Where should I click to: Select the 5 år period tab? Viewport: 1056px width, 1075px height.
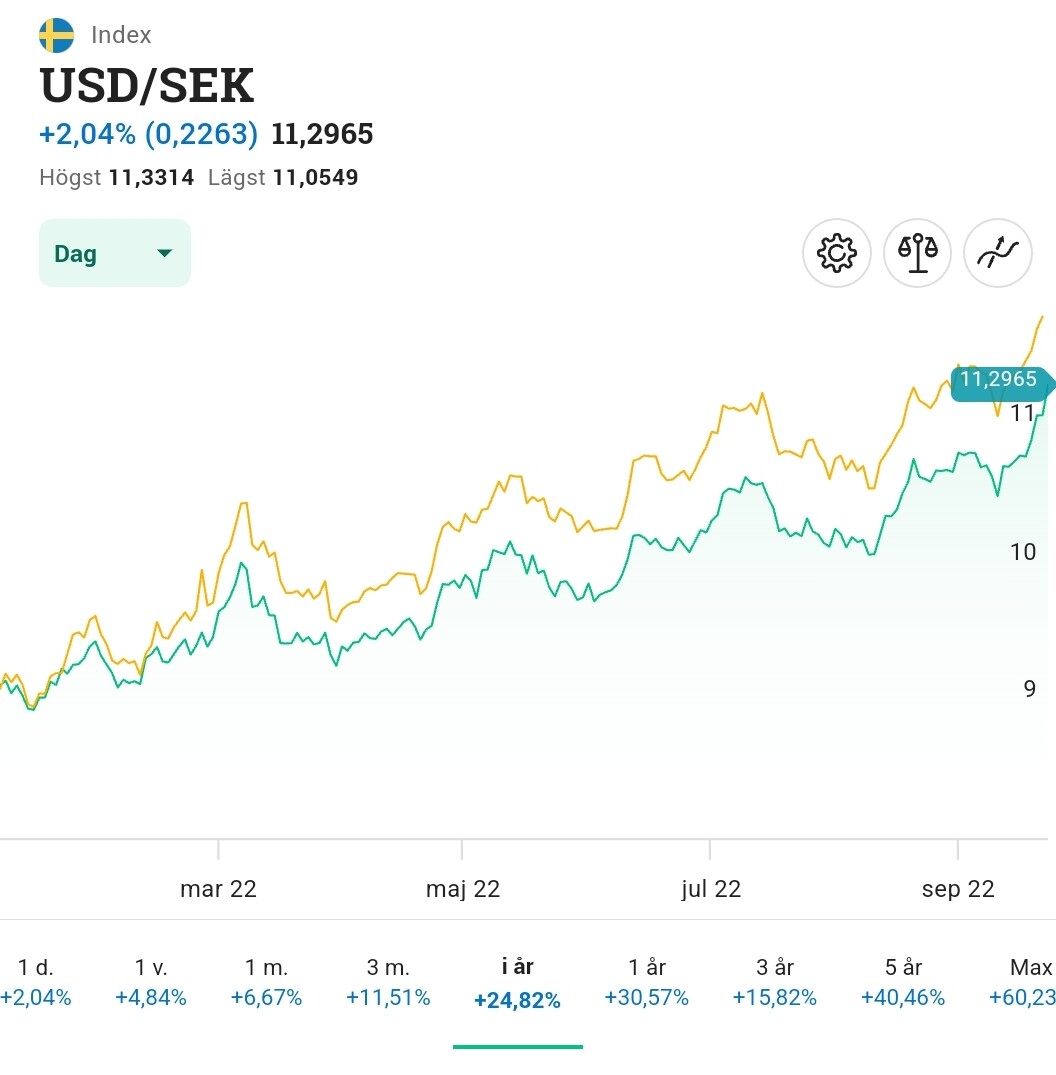(903, 982)
